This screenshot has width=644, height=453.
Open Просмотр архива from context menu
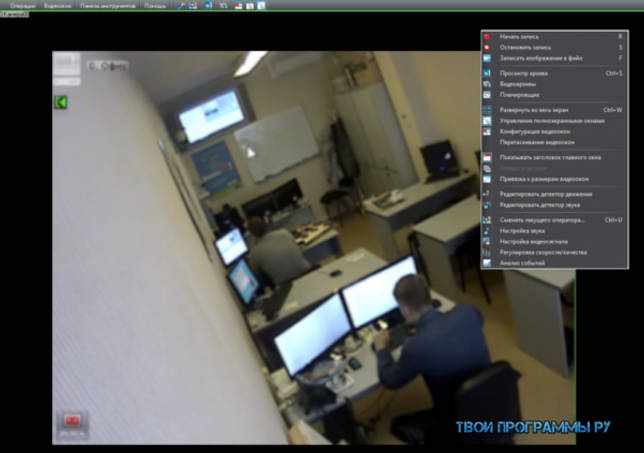554,74
